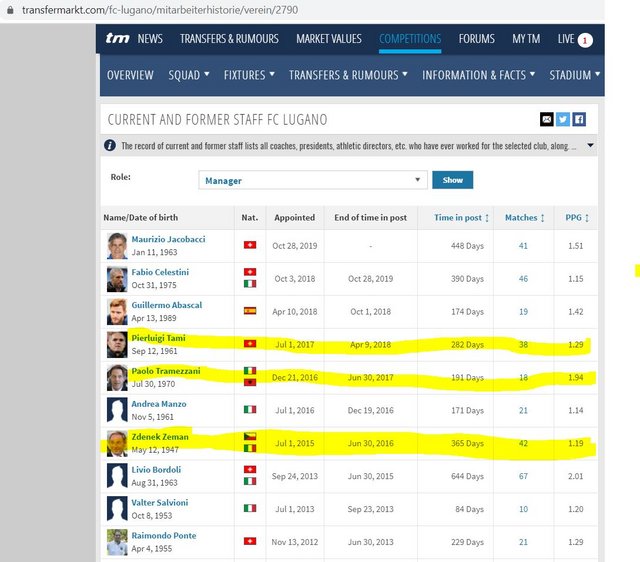Viewport: 640px width, 562px height.
Task: Open Celestini's 46 matches link
Action: (x=523, y=279)
